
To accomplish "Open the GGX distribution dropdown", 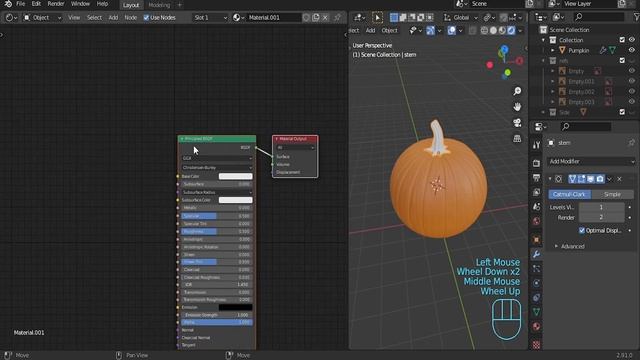I will pos(217,158).
